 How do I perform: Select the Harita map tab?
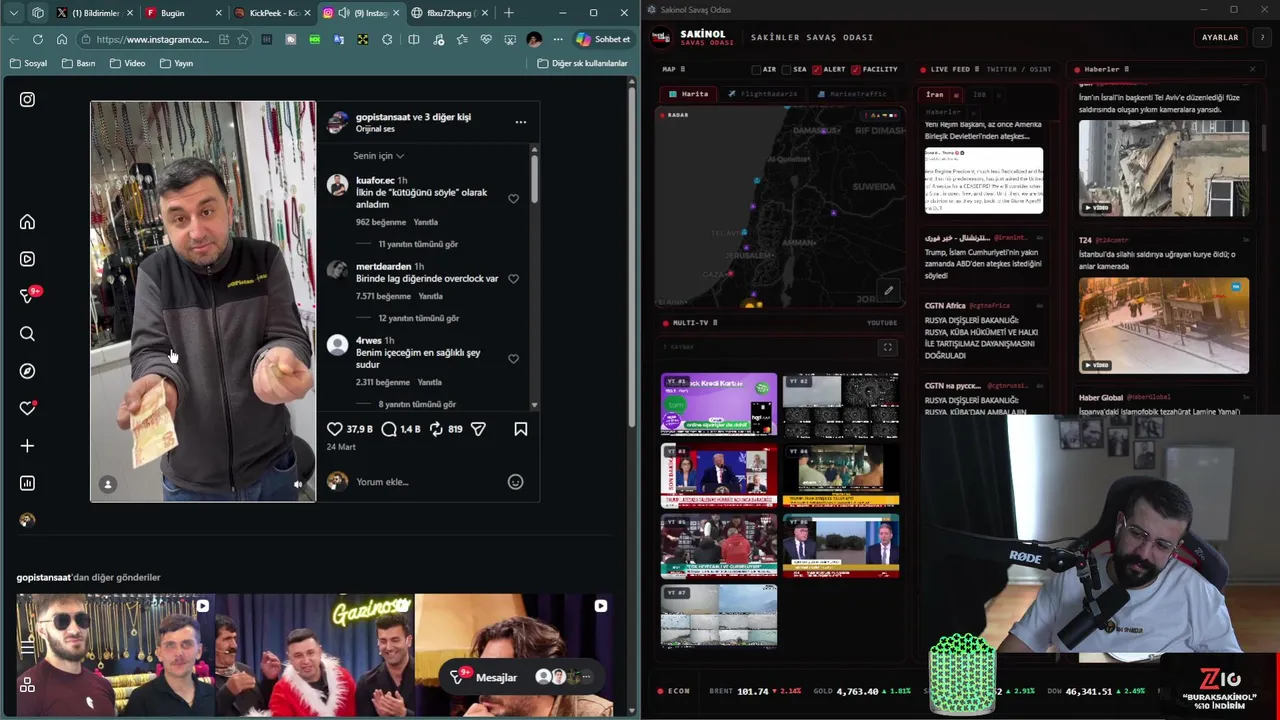[x=689, y=94]
